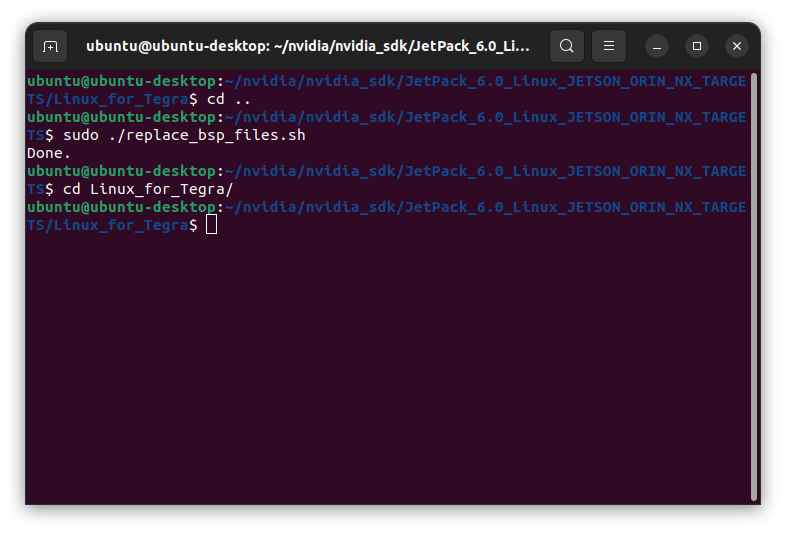Open the hamburger main menu

coord(609,46)
